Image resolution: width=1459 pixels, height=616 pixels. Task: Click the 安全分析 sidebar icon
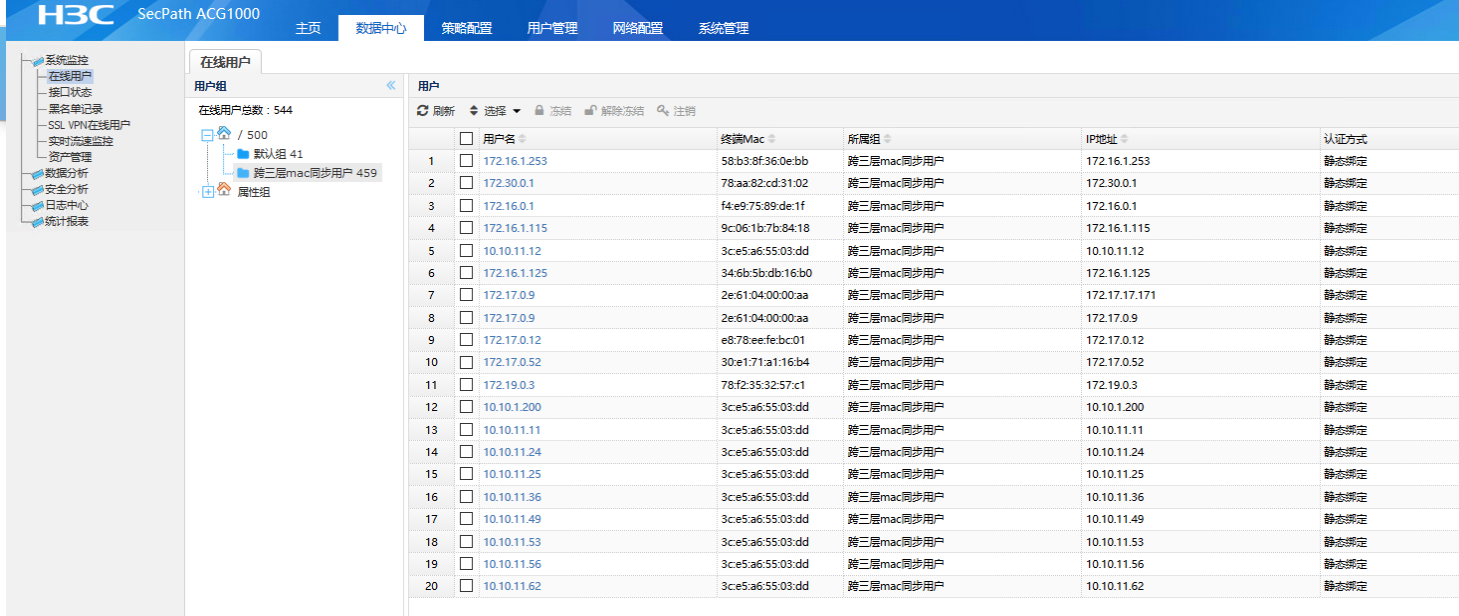(x=38, y=189)
